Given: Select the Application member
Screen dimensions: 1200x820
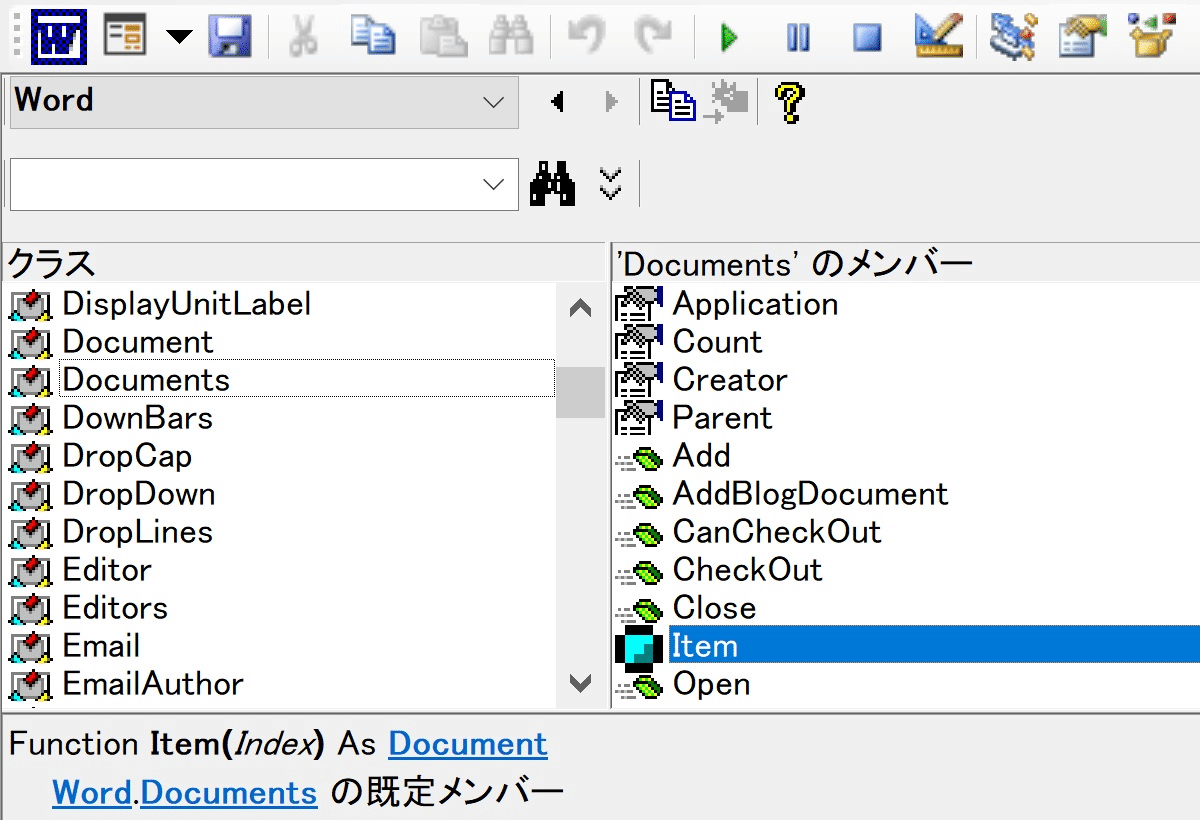Looking at the screenshot, I should click(x=755, y=304).
